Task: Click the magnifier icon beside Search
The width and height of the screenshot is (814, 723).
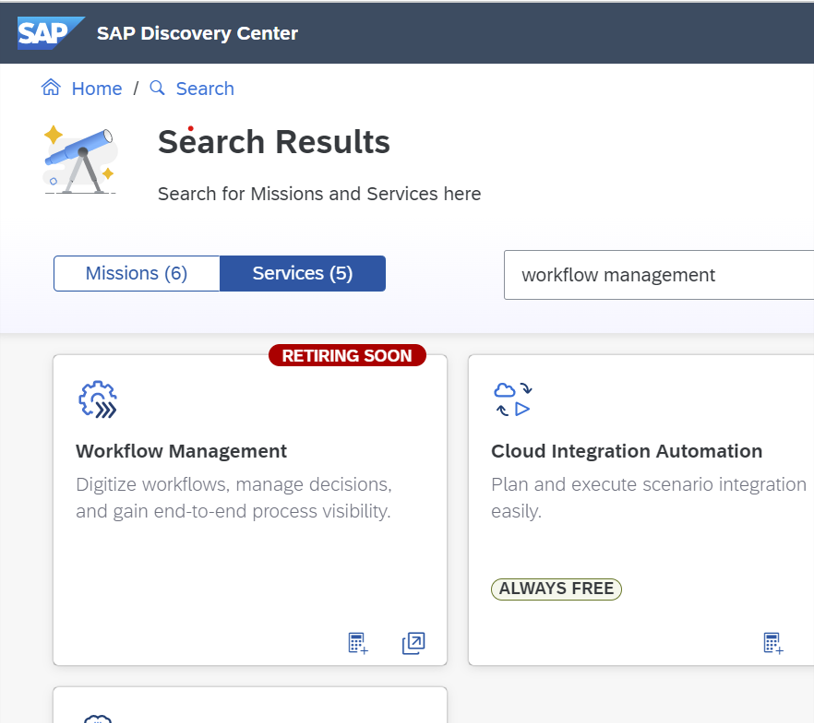Action: (157, 88)
